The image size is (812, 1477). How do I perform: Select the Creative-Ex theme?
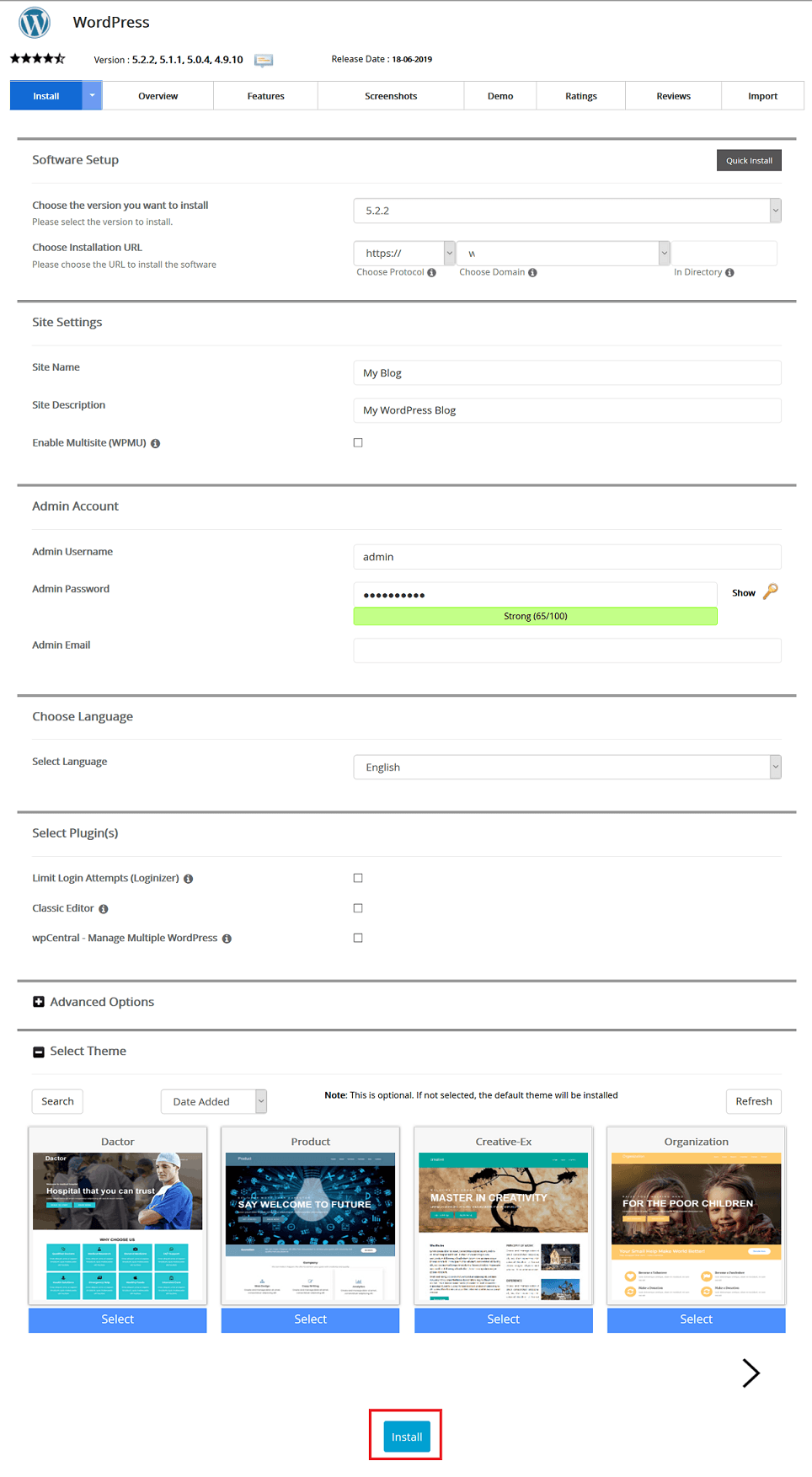[x=504, y=1319]
